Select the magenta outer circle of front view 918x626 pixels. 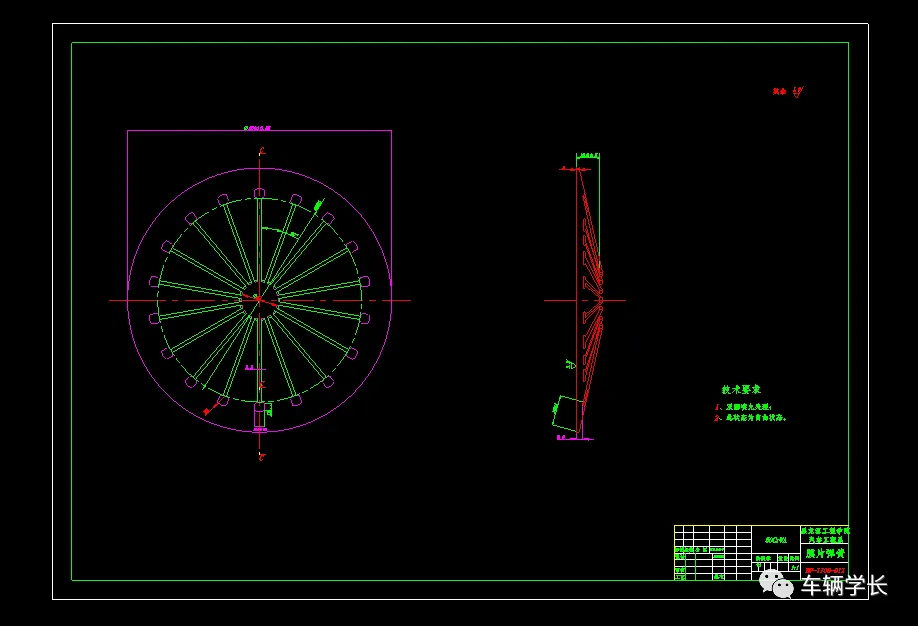click(259, 300)
